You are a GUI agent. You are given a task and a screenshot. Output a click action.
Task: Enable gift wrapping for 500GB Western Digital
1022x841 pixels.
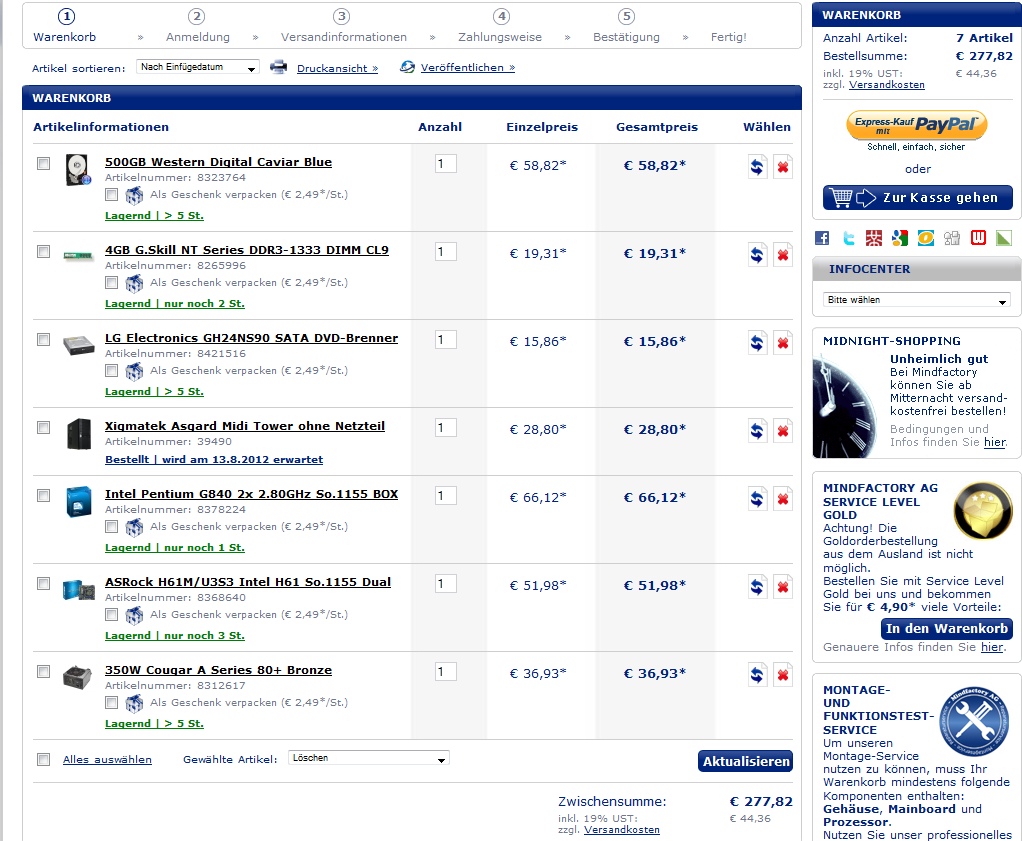[x=111, y=195]
